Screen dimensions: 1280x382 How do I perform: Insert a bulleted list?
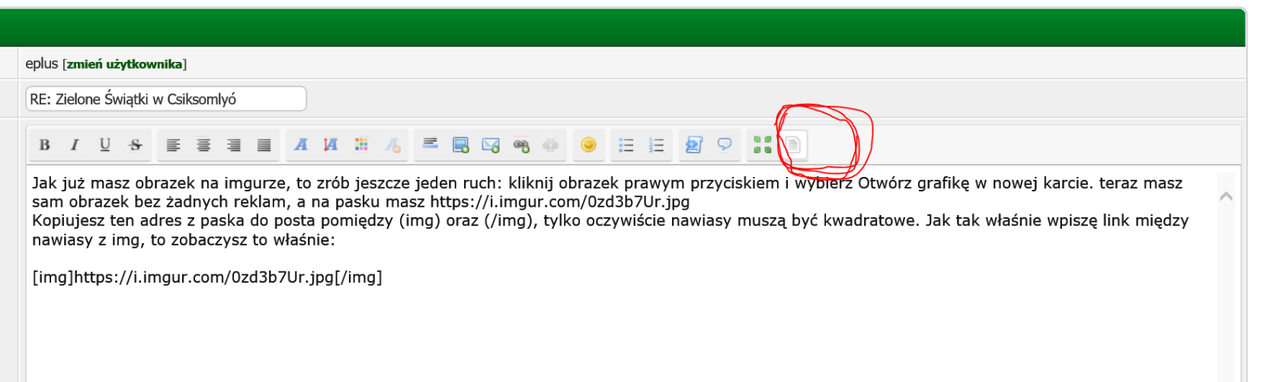(626, 145)
